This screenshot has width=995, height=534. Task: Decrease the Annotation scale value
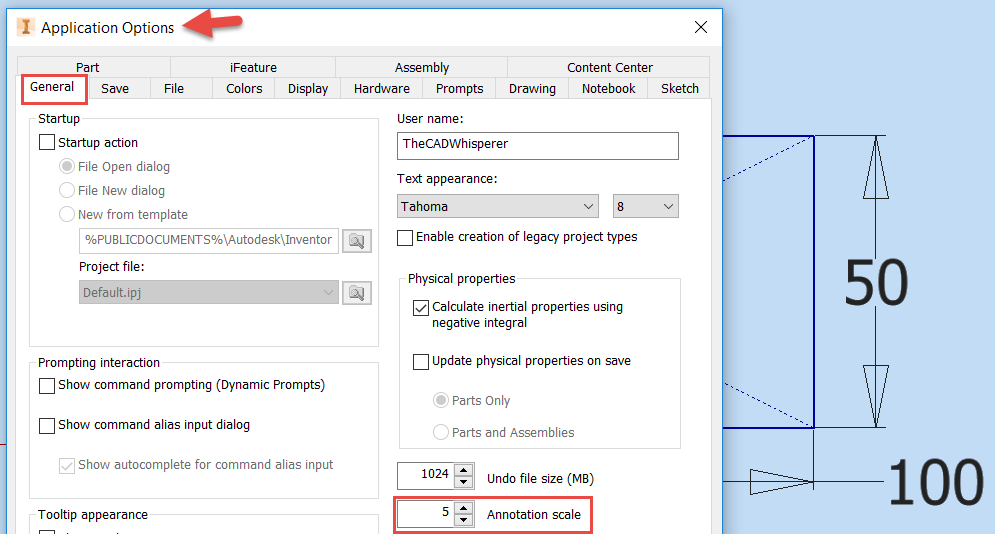(464, 519)
